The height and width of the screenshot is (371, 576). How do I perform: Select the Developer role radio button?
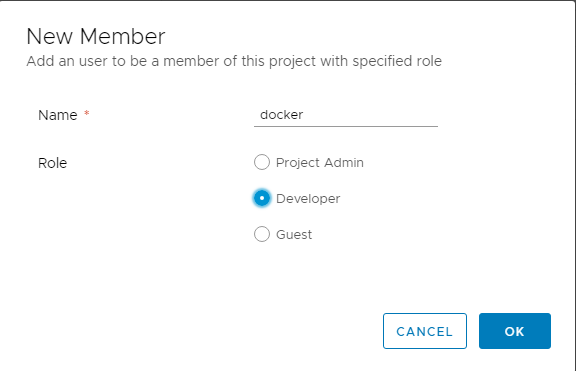[262, 198]
